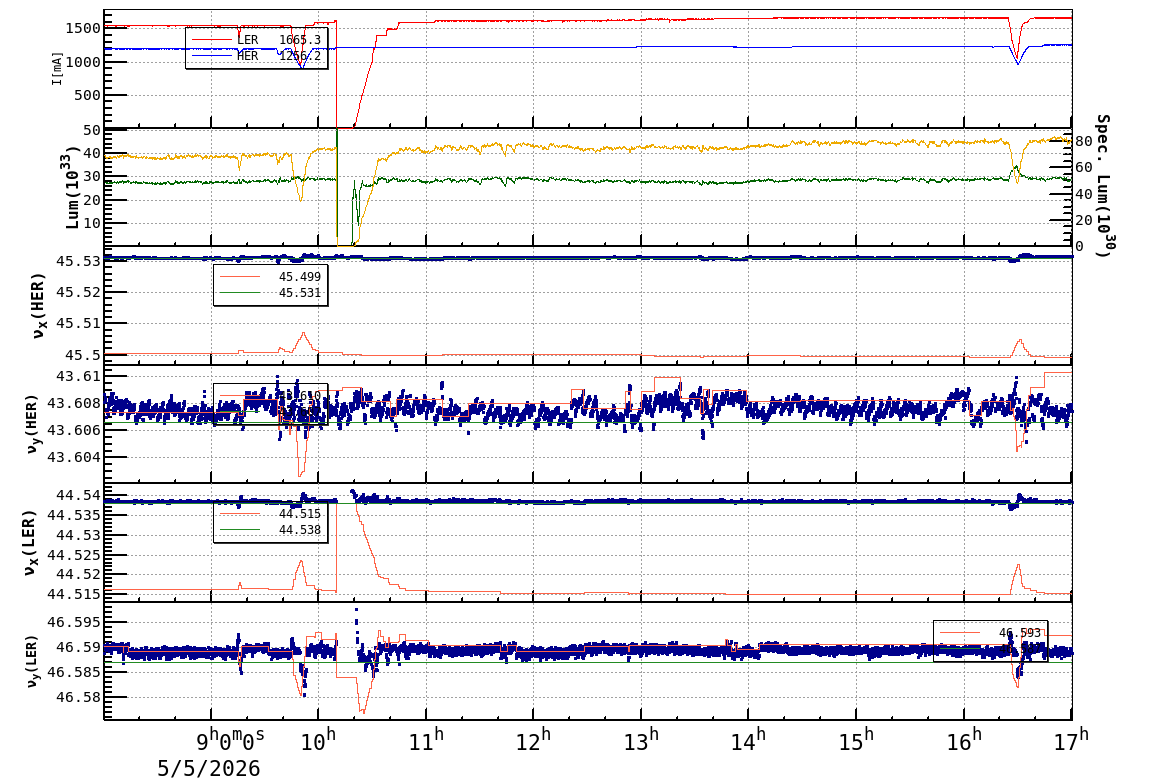1154x782 pixels.
Task: Click the νy(LER) axis label
Action: 32,661
